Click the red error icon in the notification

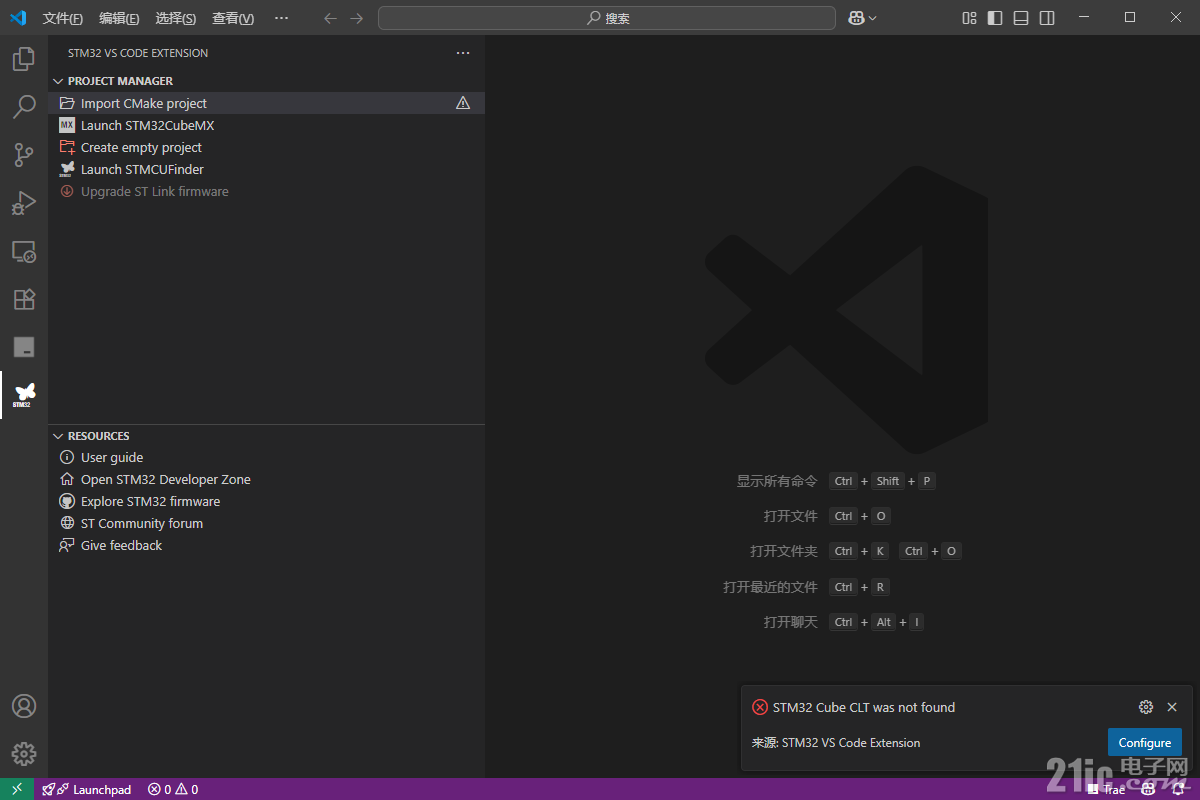pos(760,707)
